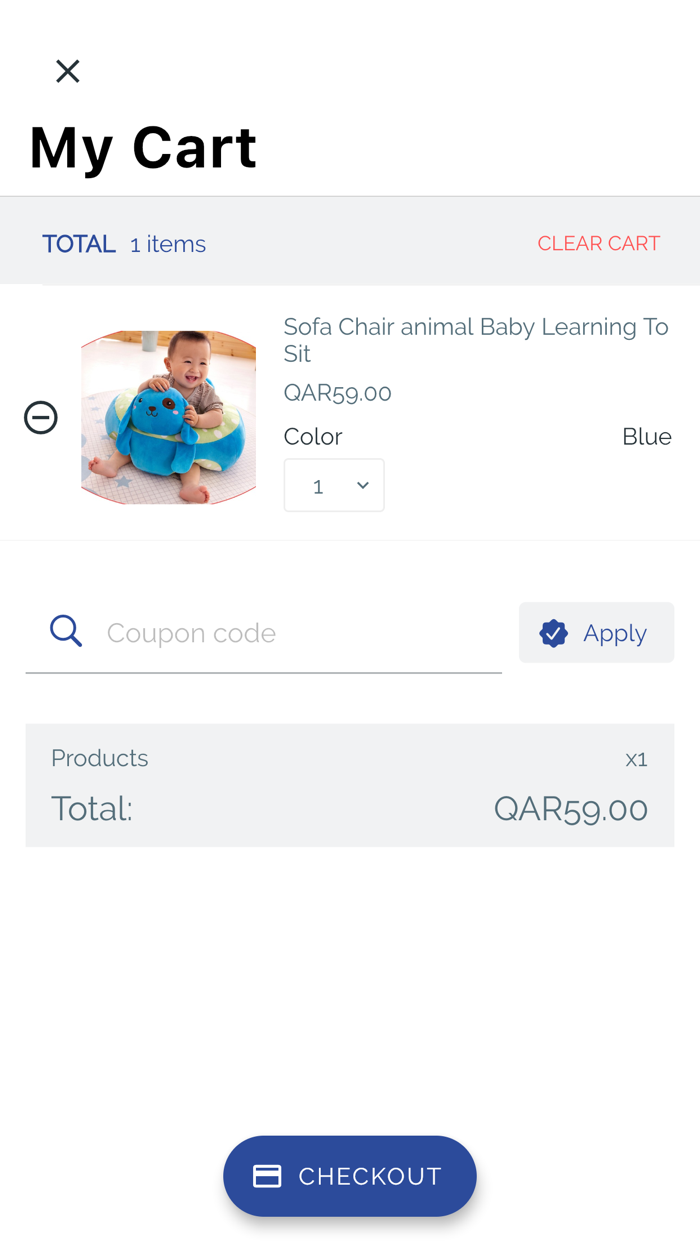700x1244 pixels.
Task: Expand the quantity selector's chevron arrow
Action: coord(363,485)
